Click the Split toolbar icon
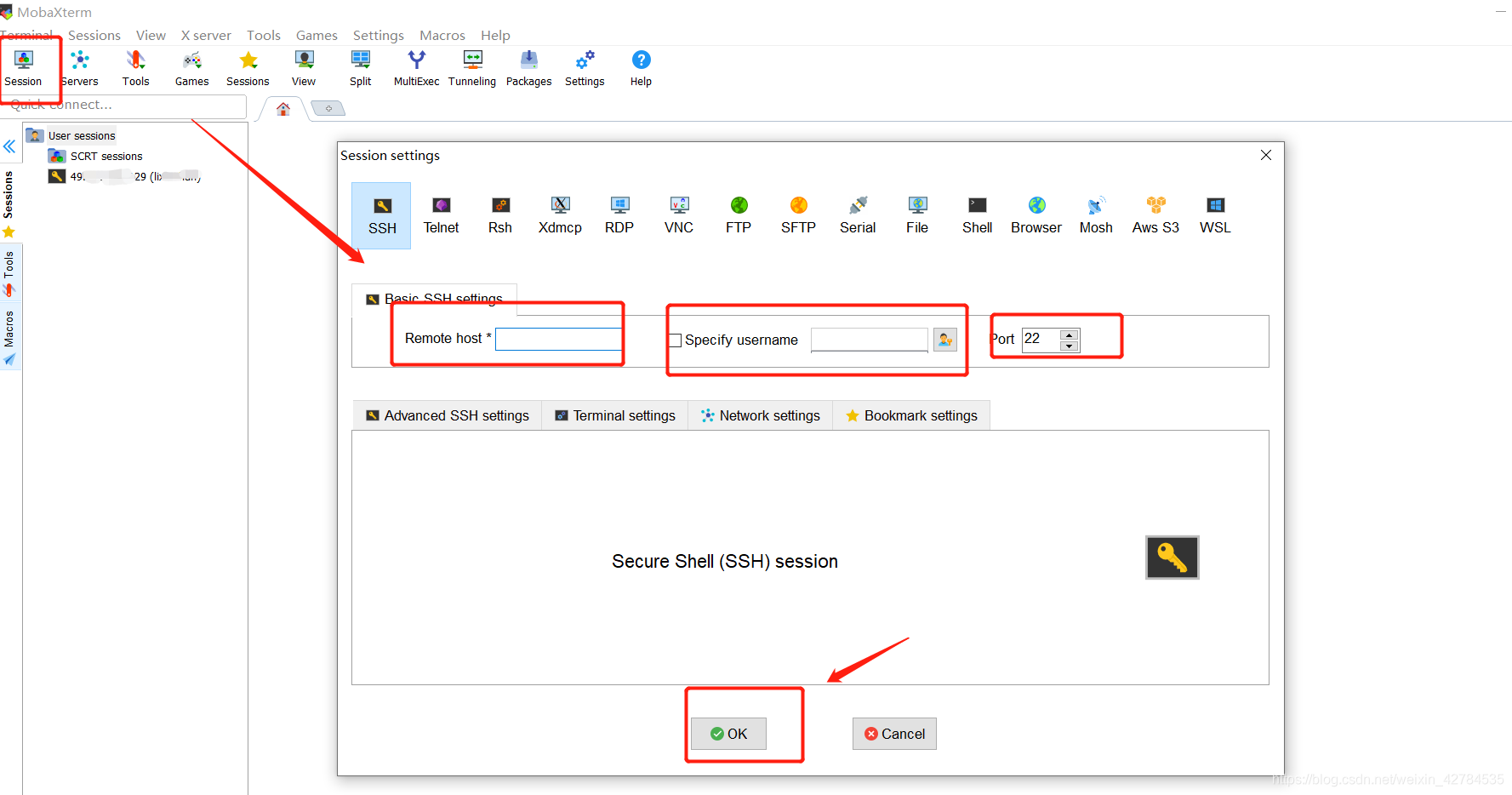This screenshot has height=795, width=1512. [361, 68]
